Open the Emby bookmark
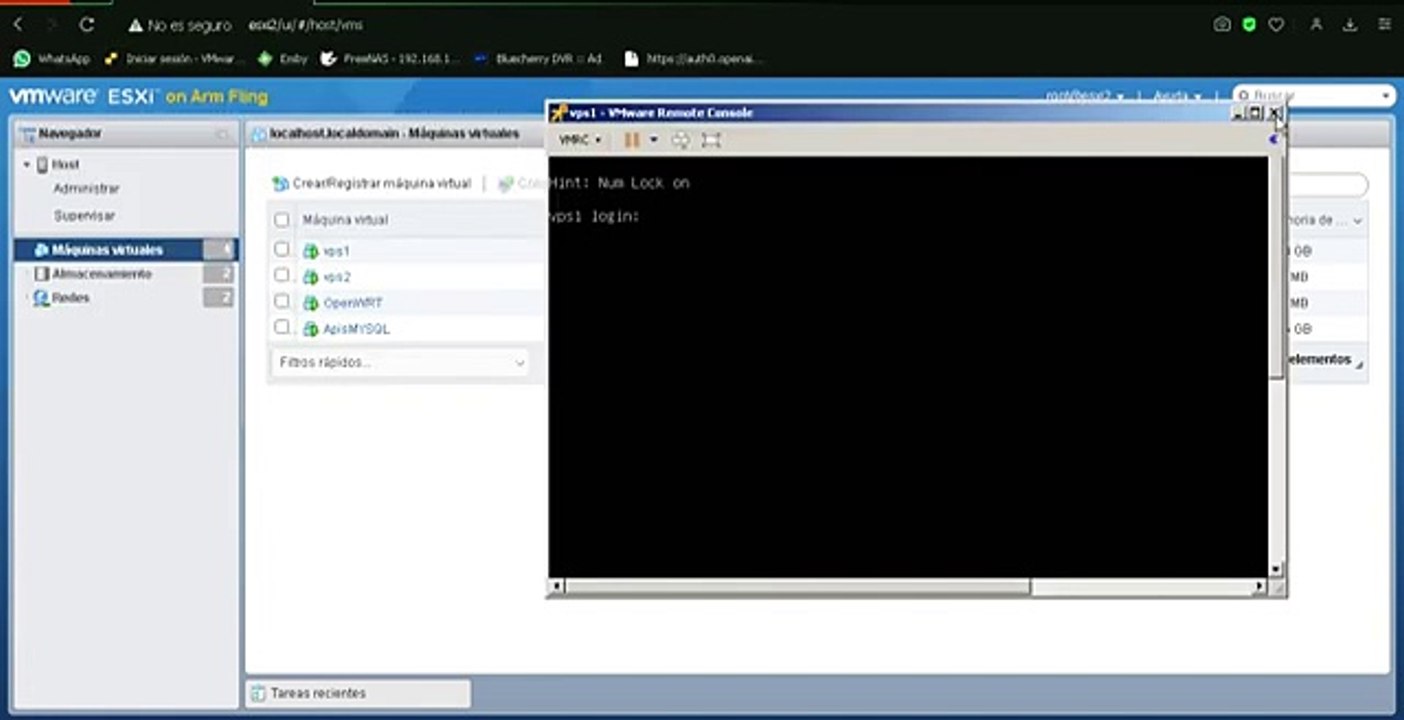This screenshot has width=1404, height=720. 283,59
